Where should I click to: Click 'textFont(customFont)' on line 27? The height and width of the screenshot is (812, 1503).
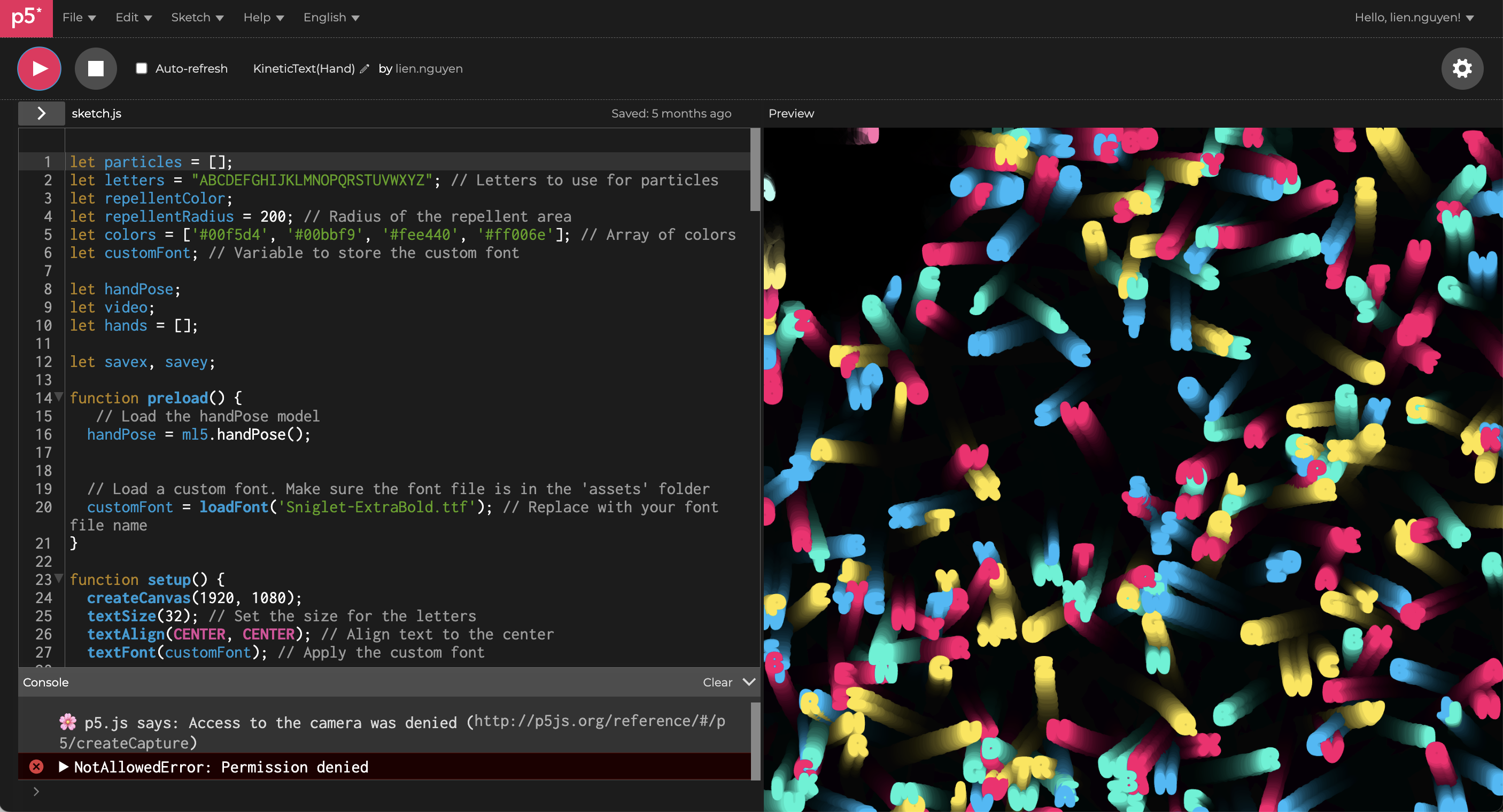click(x=173, y=652)
